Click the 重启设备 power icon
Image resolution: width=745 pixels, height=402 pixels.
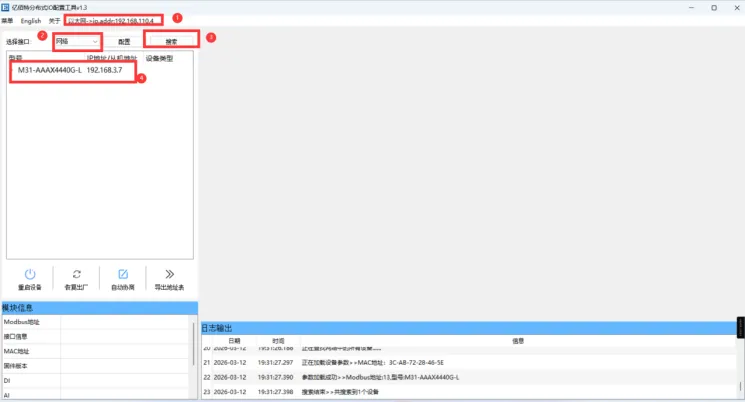tap(30, 274)
